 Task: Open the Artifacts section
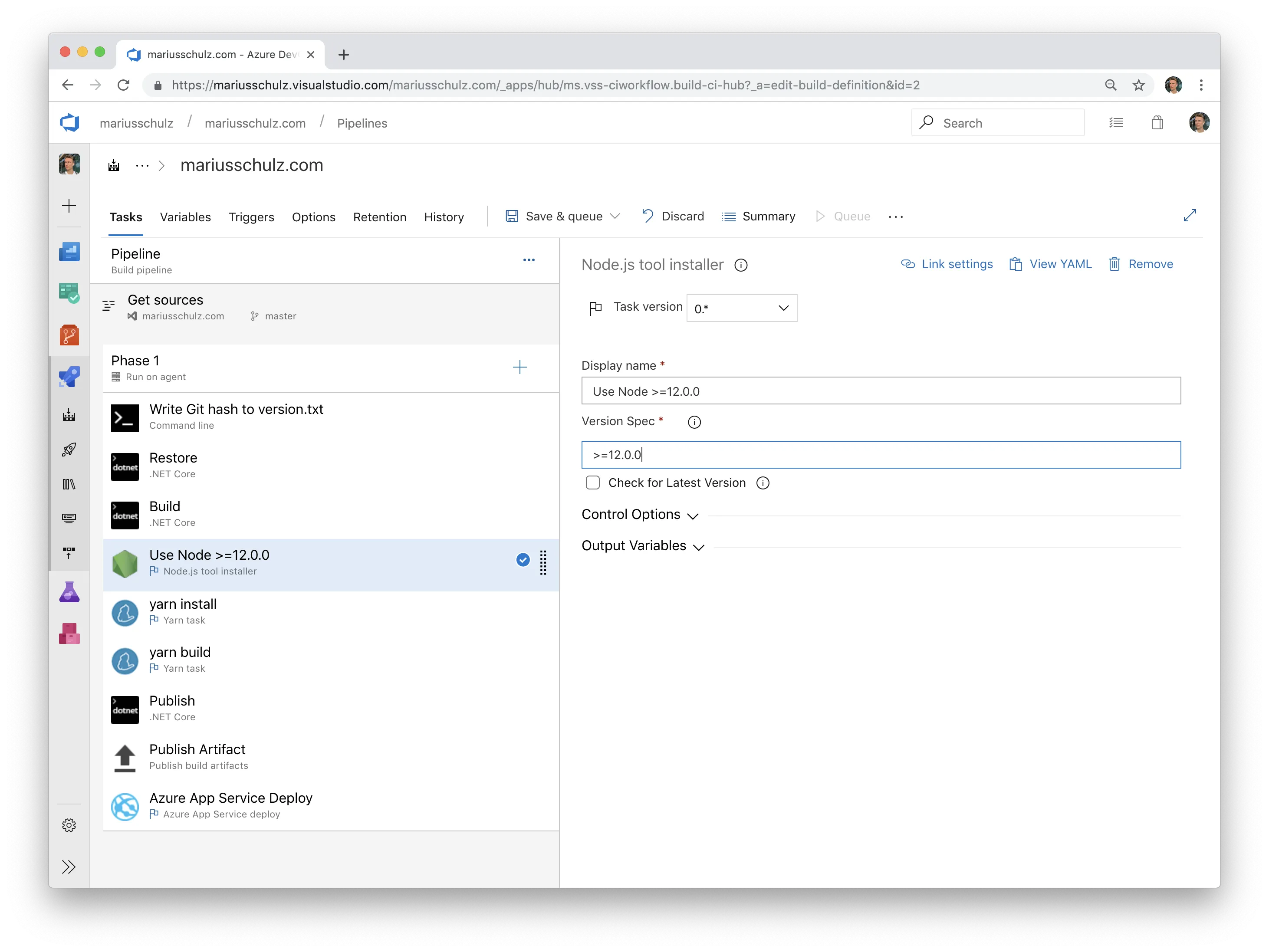(69, 634)
